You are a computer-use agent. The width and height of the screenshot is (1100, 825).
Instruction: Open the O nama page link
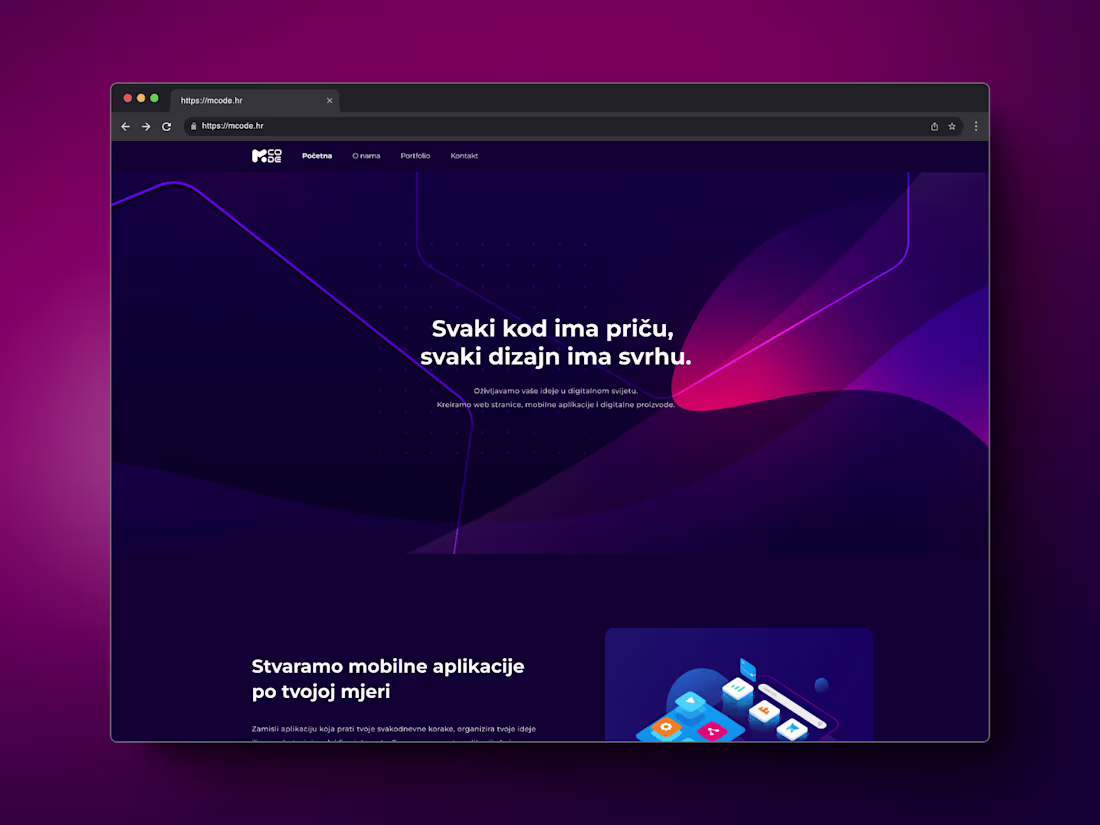(366, 156)
